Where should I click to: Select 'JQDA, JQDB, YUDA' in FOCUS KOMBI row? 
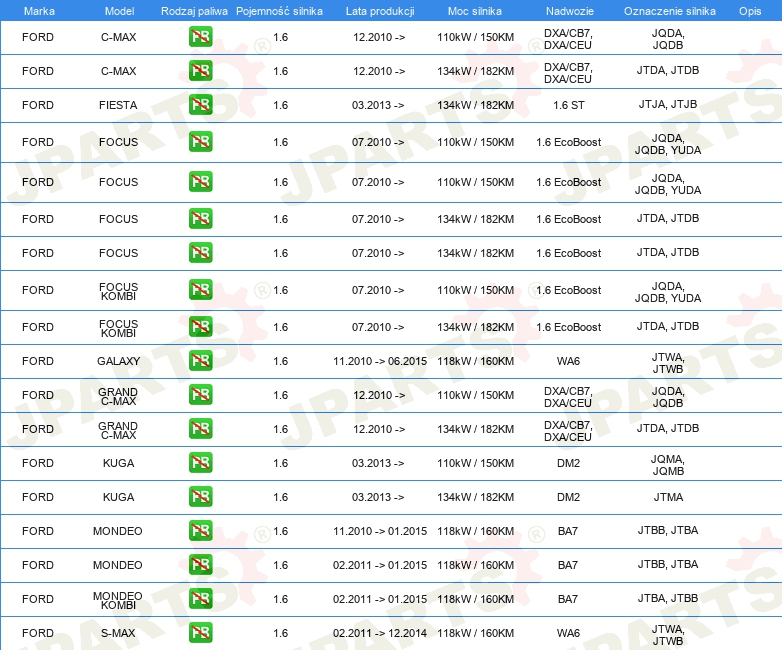pos(668,292)
